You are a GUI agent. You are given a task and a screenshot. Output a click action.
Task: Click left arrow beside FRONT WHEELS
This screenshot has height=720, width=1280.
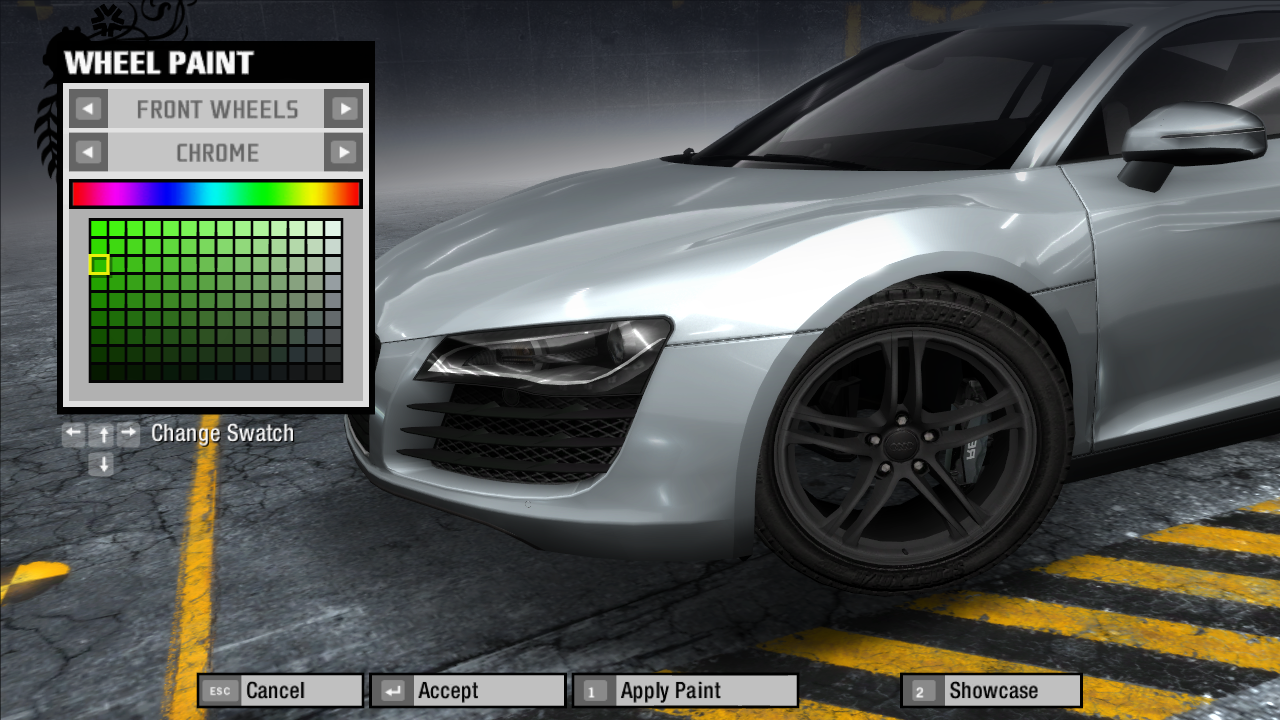(89, 109)
